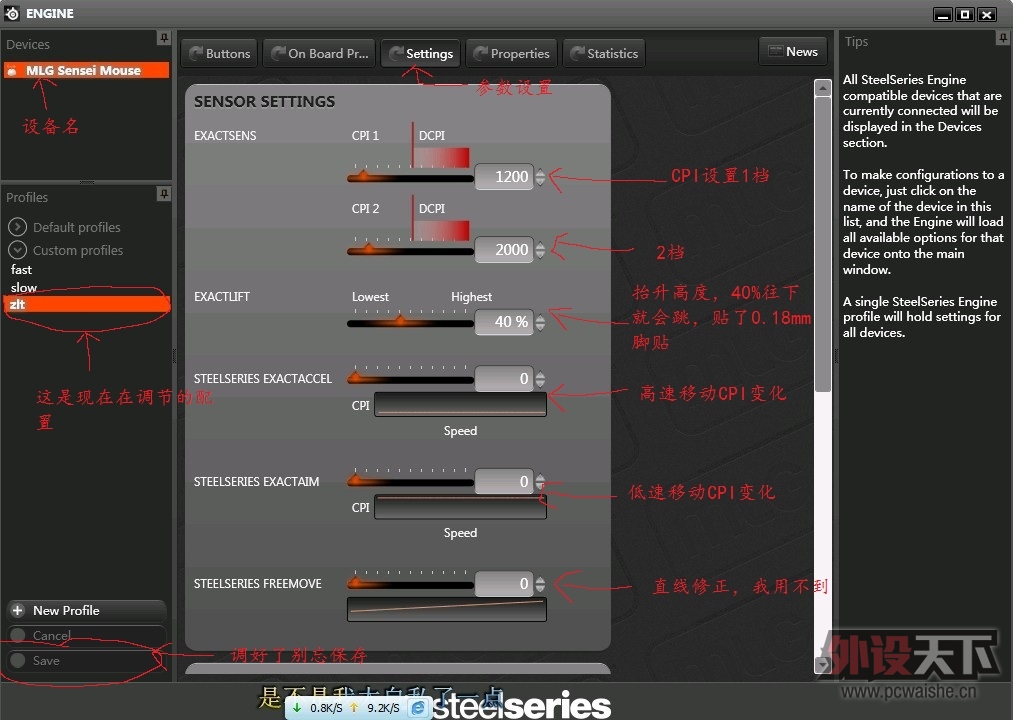The image size is (1013, 720).
Task: Pin the Profiles panel
Action: coord(164,193)
